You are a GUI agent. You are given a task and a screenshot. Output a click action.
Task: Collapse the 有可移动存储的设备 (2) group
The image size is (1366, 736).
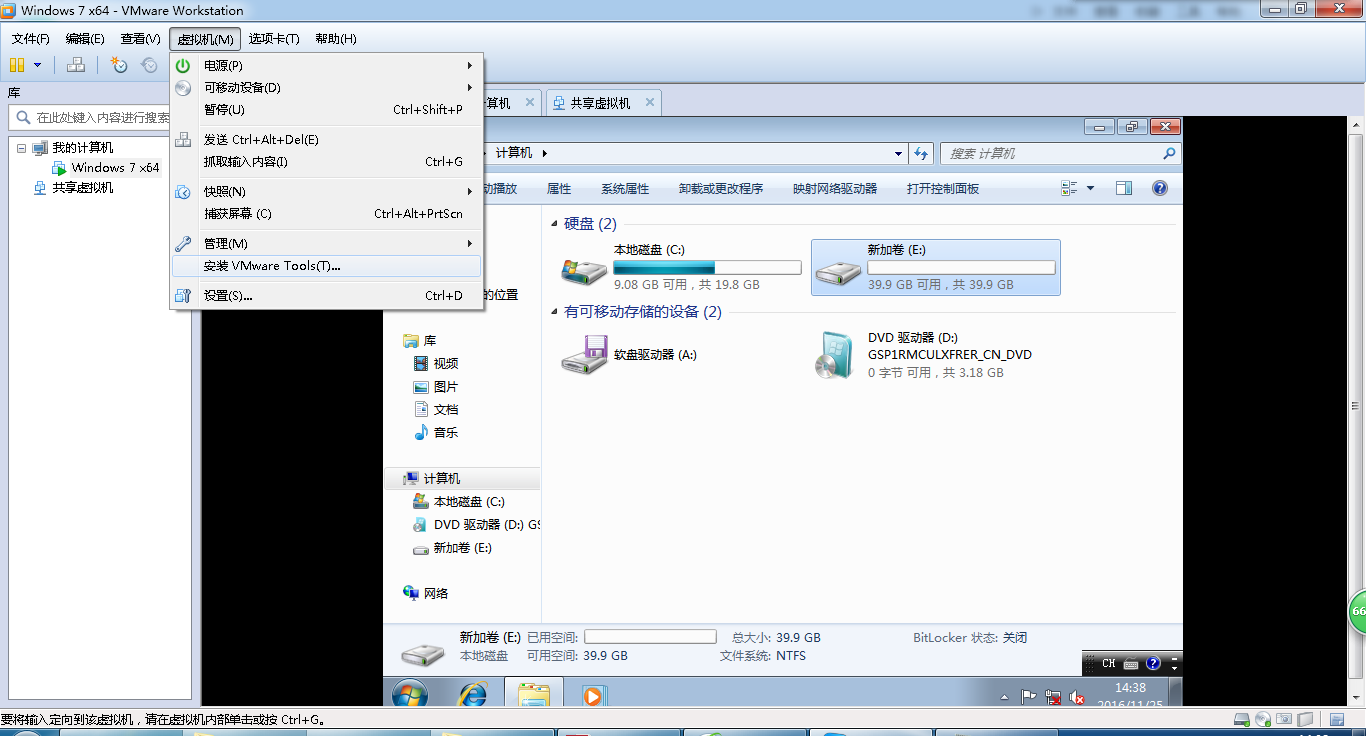[555, 312]
